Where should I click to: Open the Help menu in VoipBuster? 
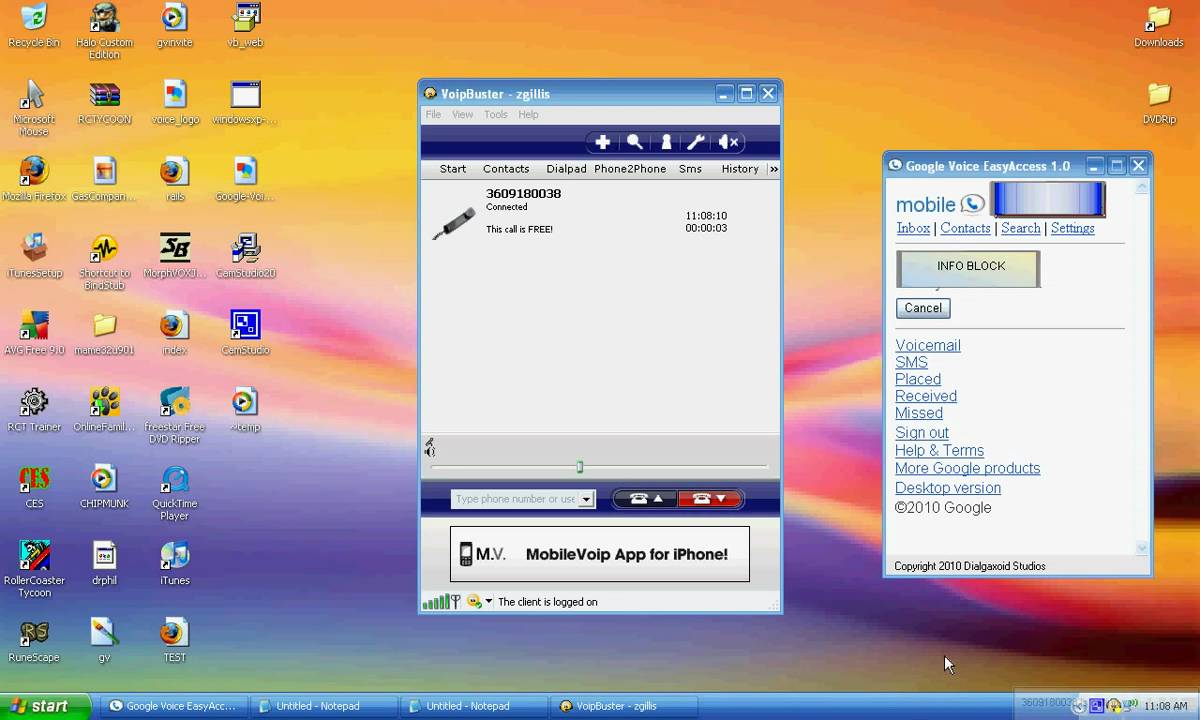pyautogui.click(x=528, y=115)
